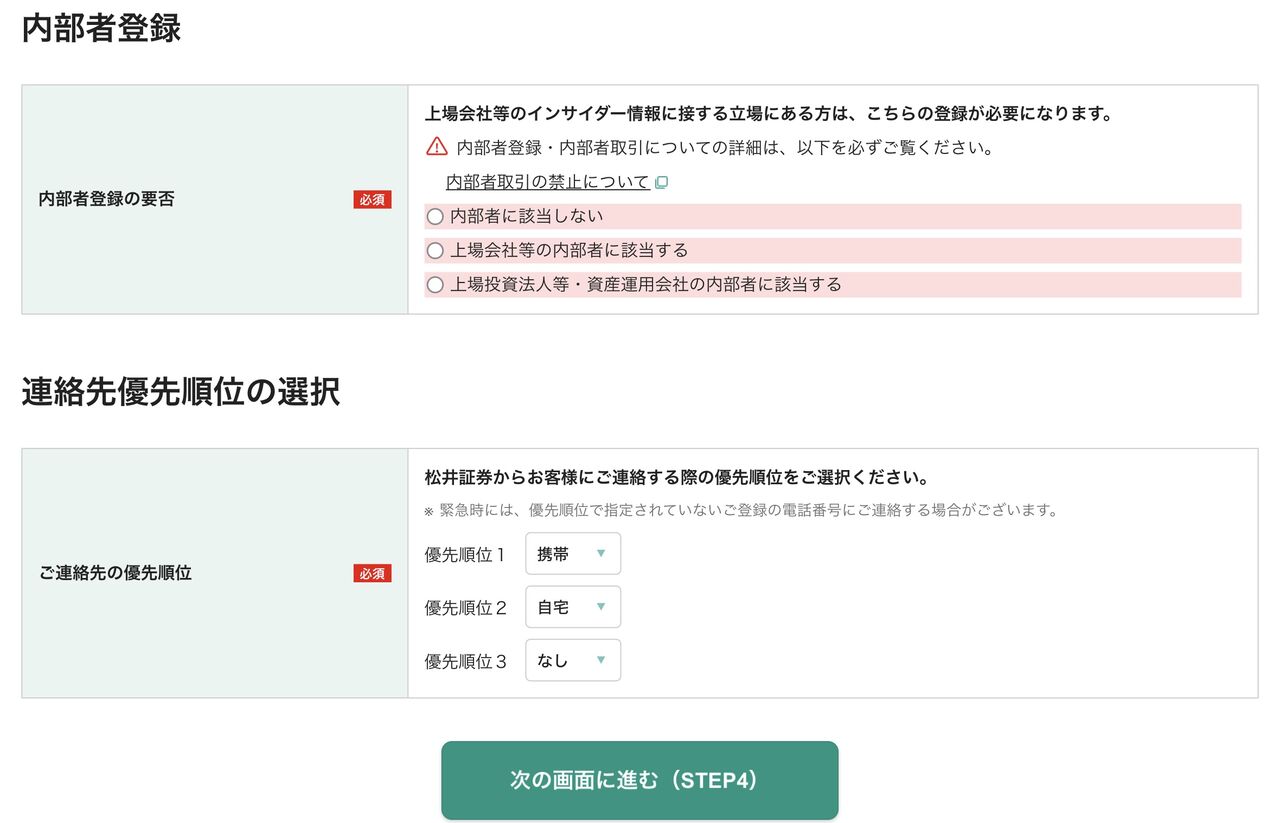Click the 優先順位３ field label
1280x823 pixels.
(x=466, y=660)
